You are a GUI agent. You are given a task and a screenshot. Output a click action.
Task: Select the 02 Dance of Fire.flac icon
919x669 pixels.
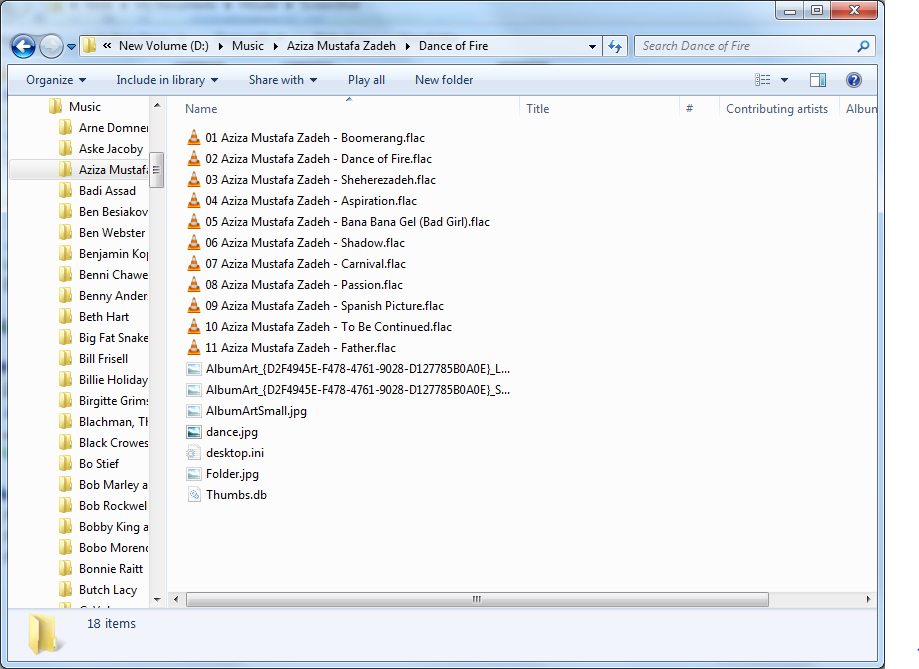tap(194, 159)
